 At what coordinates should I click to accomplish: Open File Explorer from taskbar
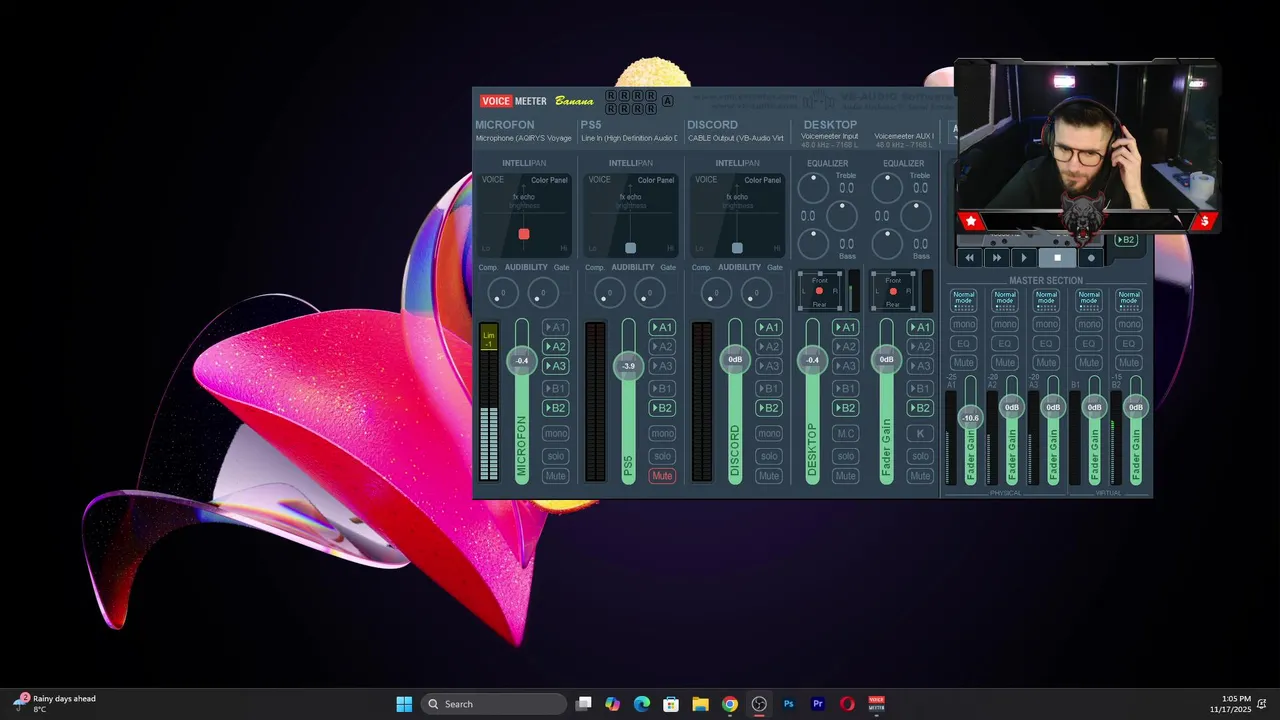[x=700, y=704]
